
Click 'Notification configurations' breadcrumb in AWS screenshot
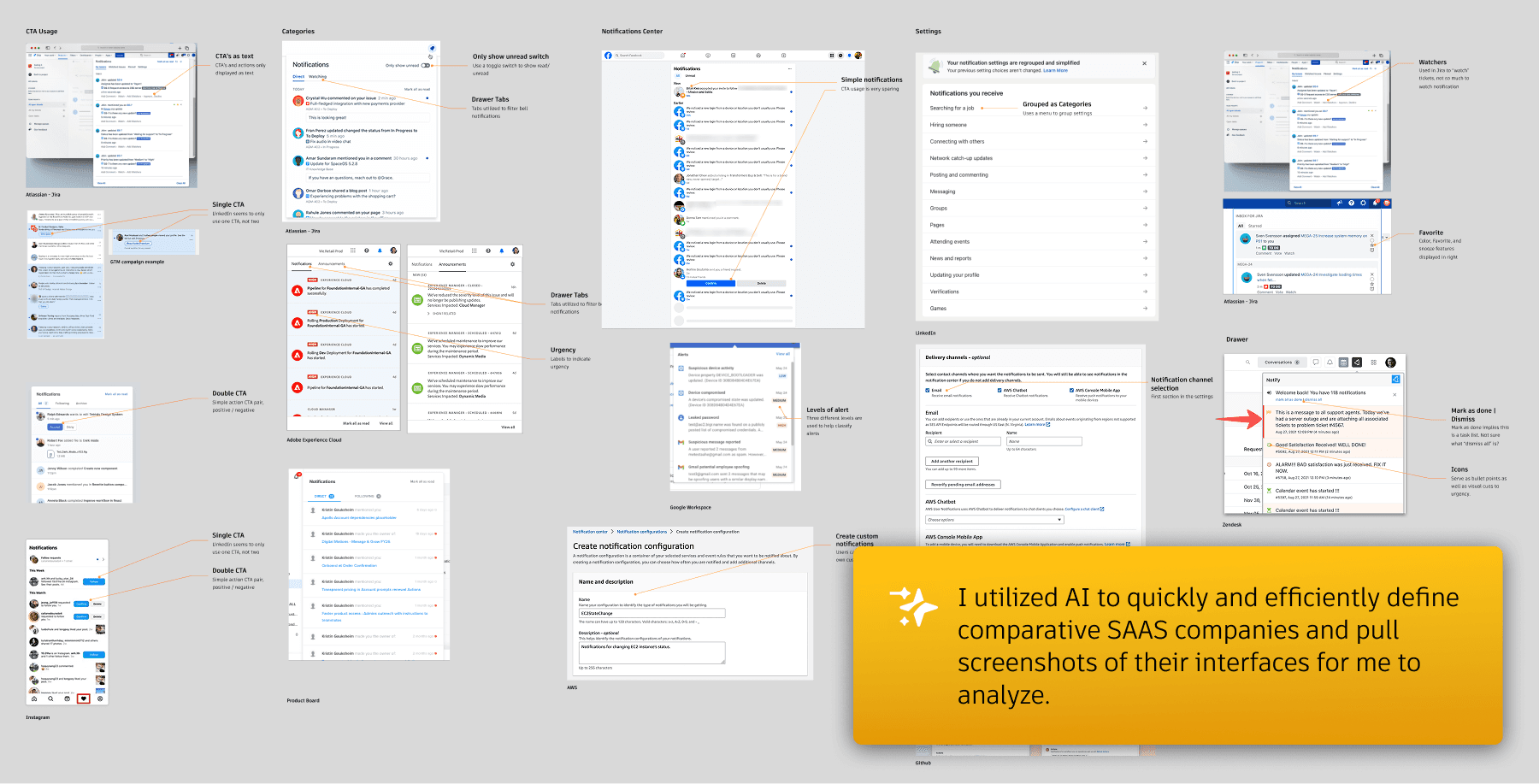click(x=641, y=532)
